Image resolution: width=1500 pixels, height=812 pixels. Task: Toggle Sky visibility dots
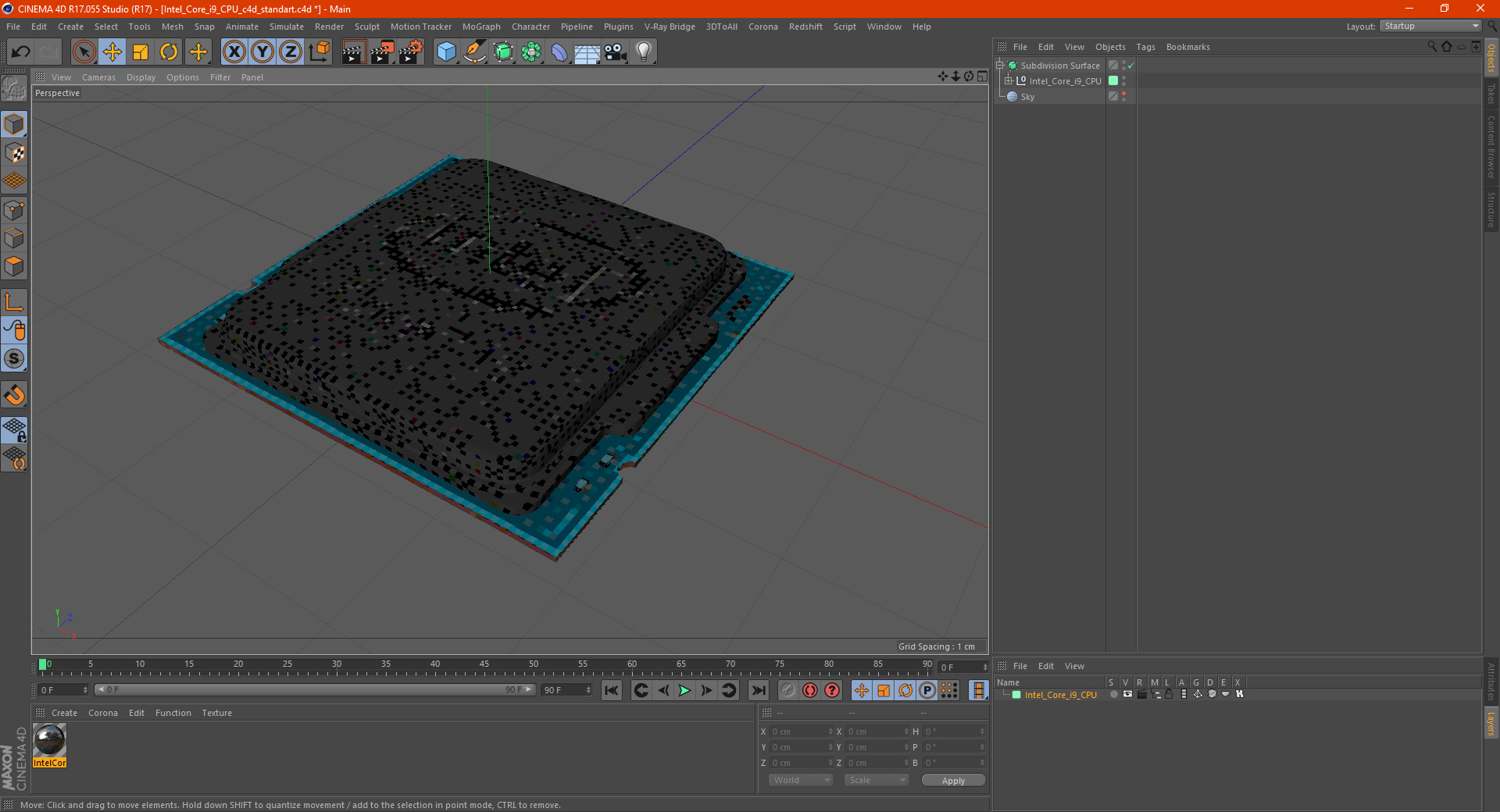click(x=1123, y=97)
